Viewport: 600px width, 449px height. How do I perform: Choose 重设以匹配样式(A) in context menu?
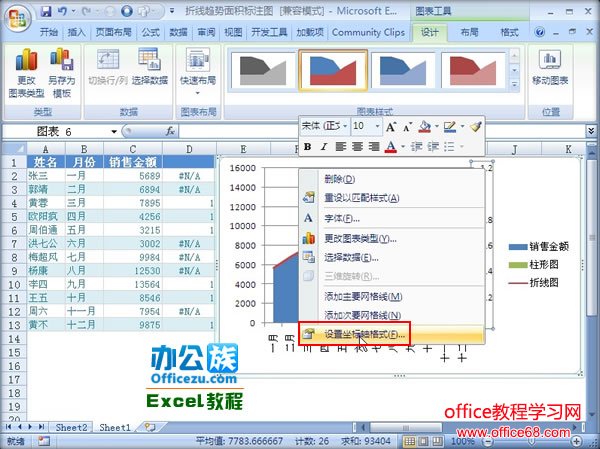[392, 198]
